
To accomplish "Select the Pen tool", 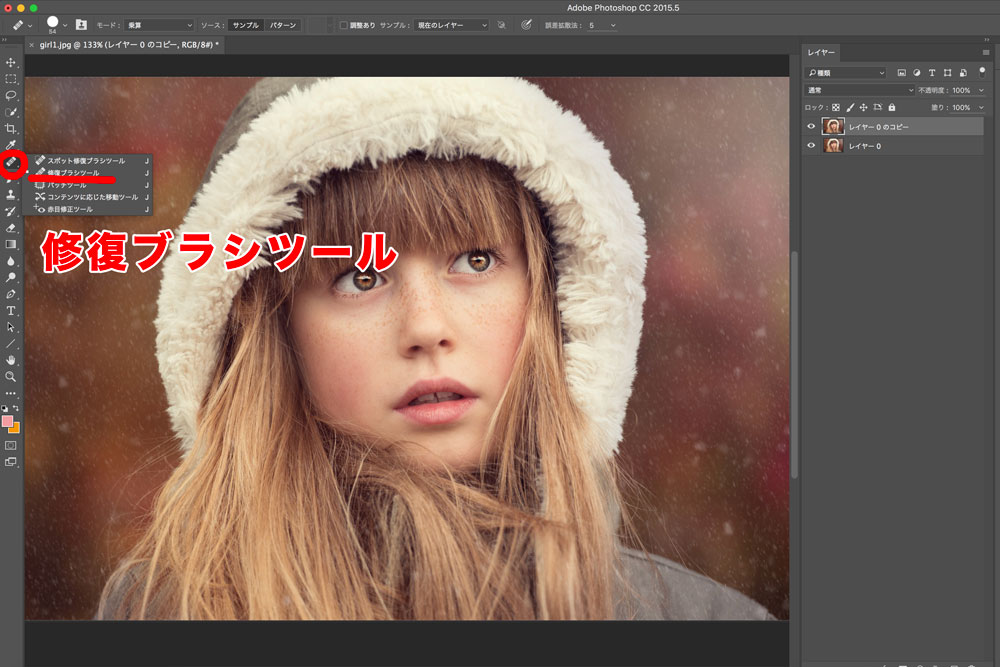I will coord(11,294).
